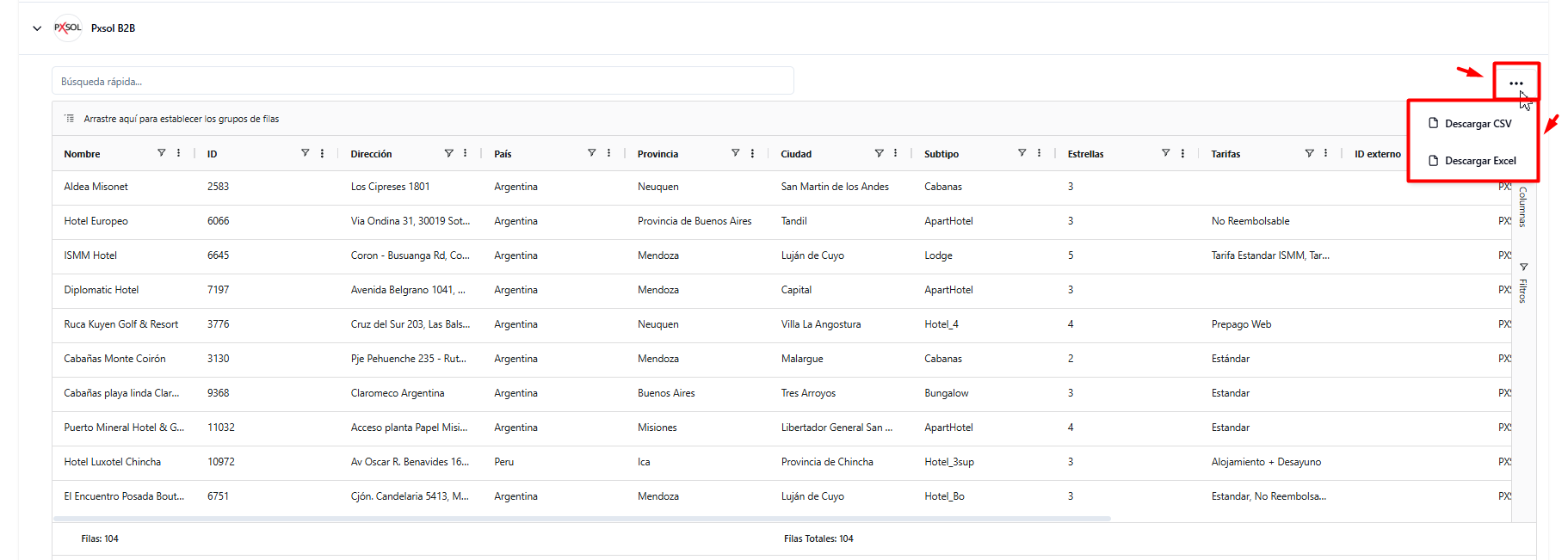Open the País column options menu
The width and height of the screenshot is (1568, 560).
(x=608, y=153)
